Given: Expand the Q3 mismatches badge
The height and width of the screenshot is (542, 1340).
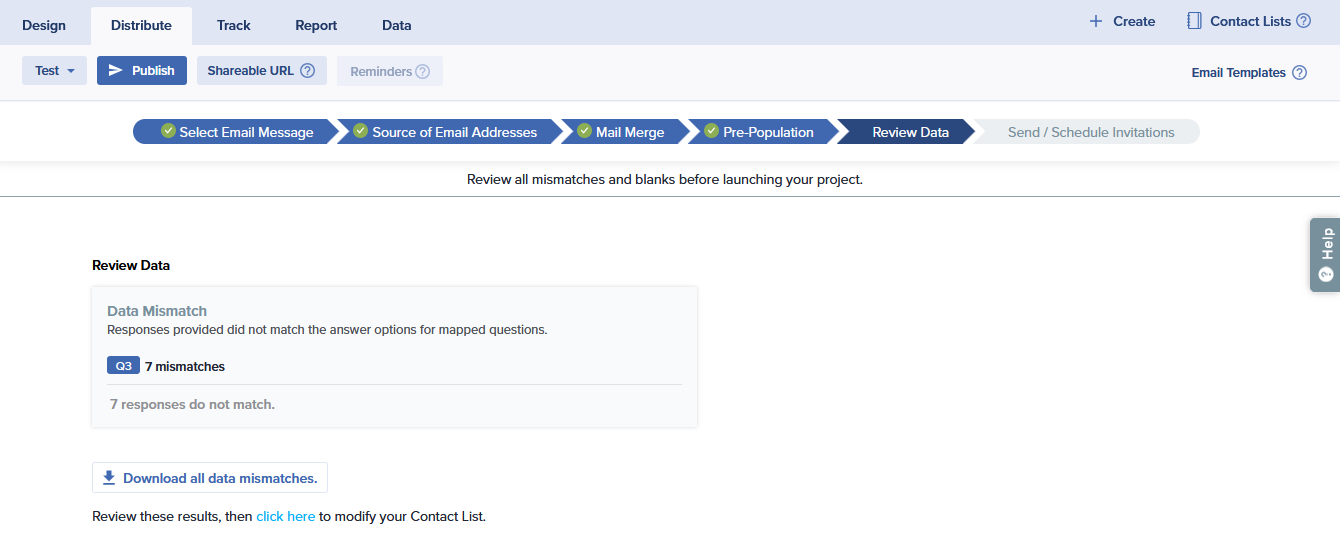Looking at the screenshot, I should pyautogui.click(x=123, y=366).
